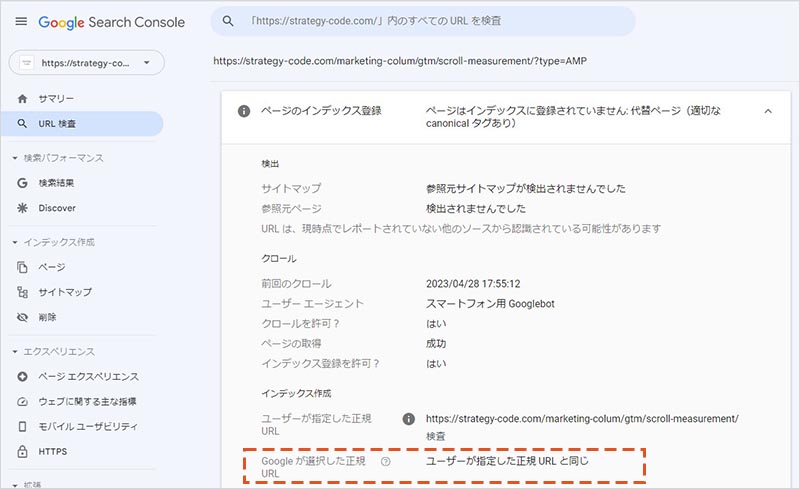Click the Google G icon for 検索結果

pos(23,183)
